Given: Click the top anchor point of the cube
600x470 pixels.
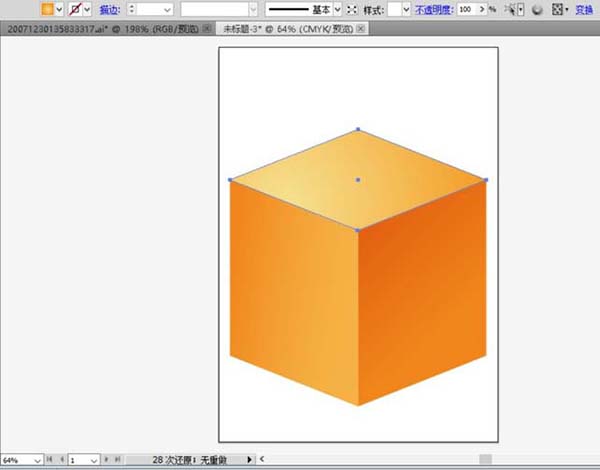Looking at the screenshot, I should pyautogui.click(x=358, y=129).
